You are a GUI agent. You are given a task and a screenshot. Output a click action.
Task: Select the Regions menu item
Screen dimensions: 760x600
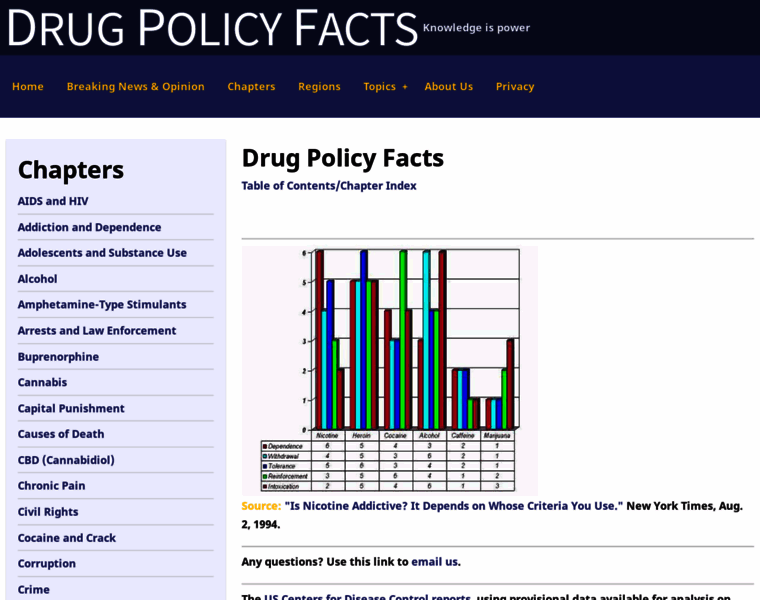(x=319, y=86)
